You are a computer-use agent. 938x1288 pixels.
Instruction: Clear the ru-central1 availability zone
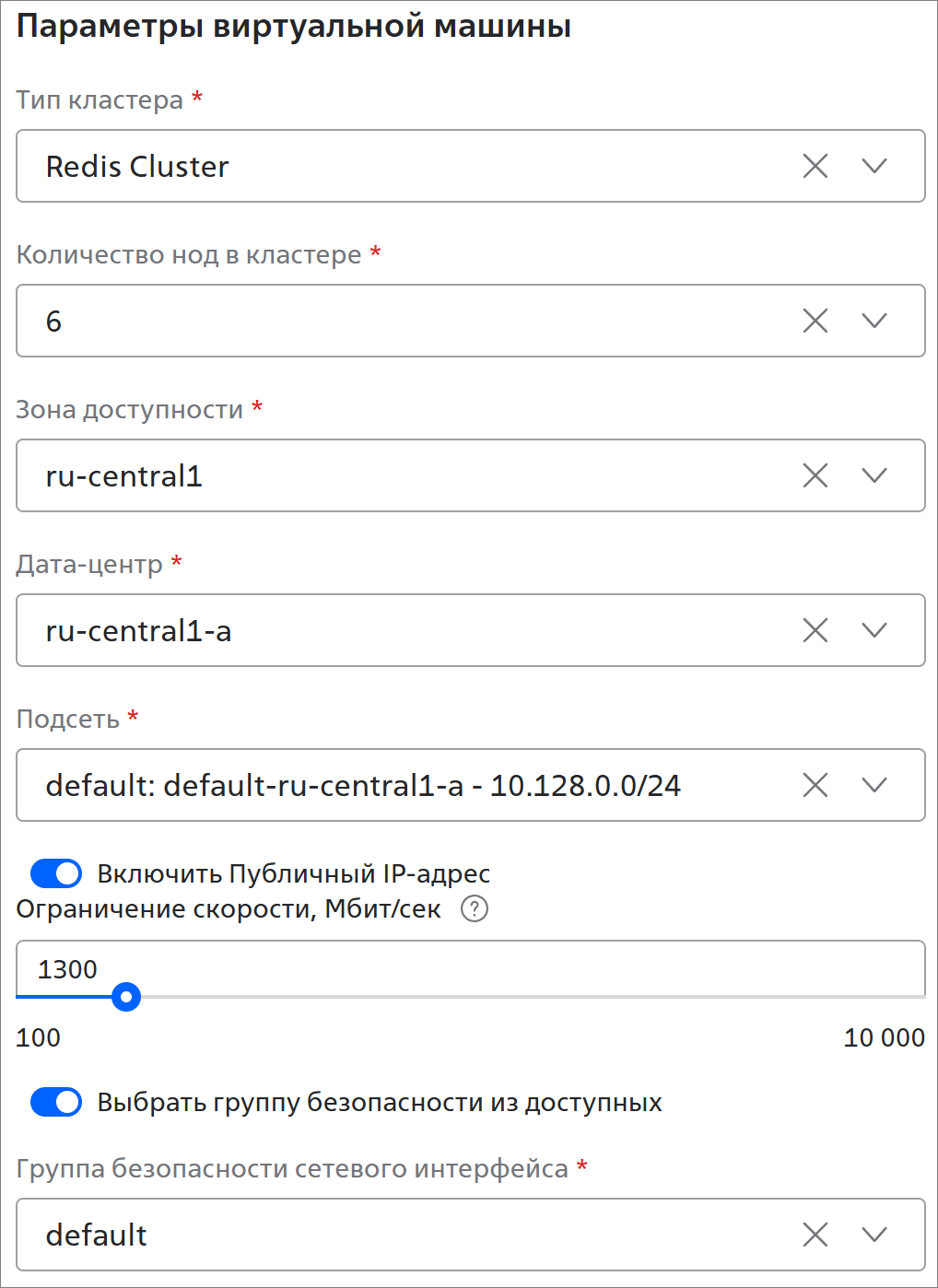point(815,476)
